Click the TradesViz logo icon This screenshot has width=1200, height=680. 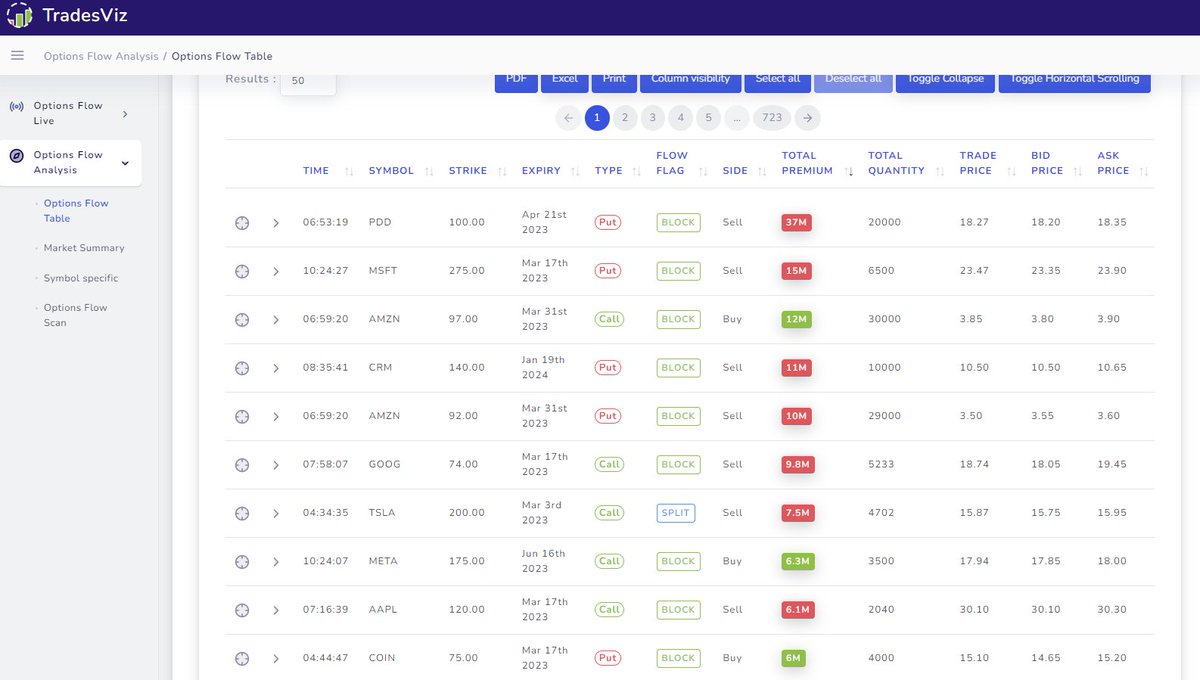(x=19, y=16)
